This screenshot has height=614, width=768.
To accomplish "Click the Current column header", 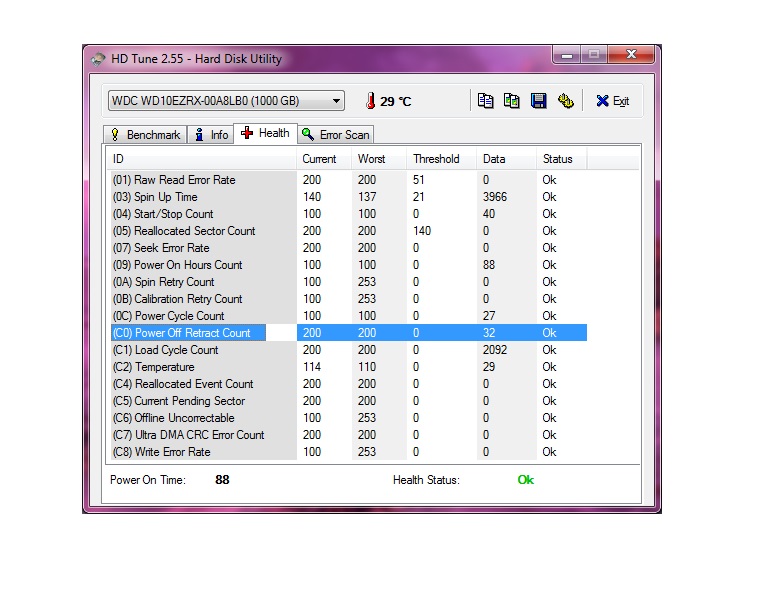I will tap(324, 159).
